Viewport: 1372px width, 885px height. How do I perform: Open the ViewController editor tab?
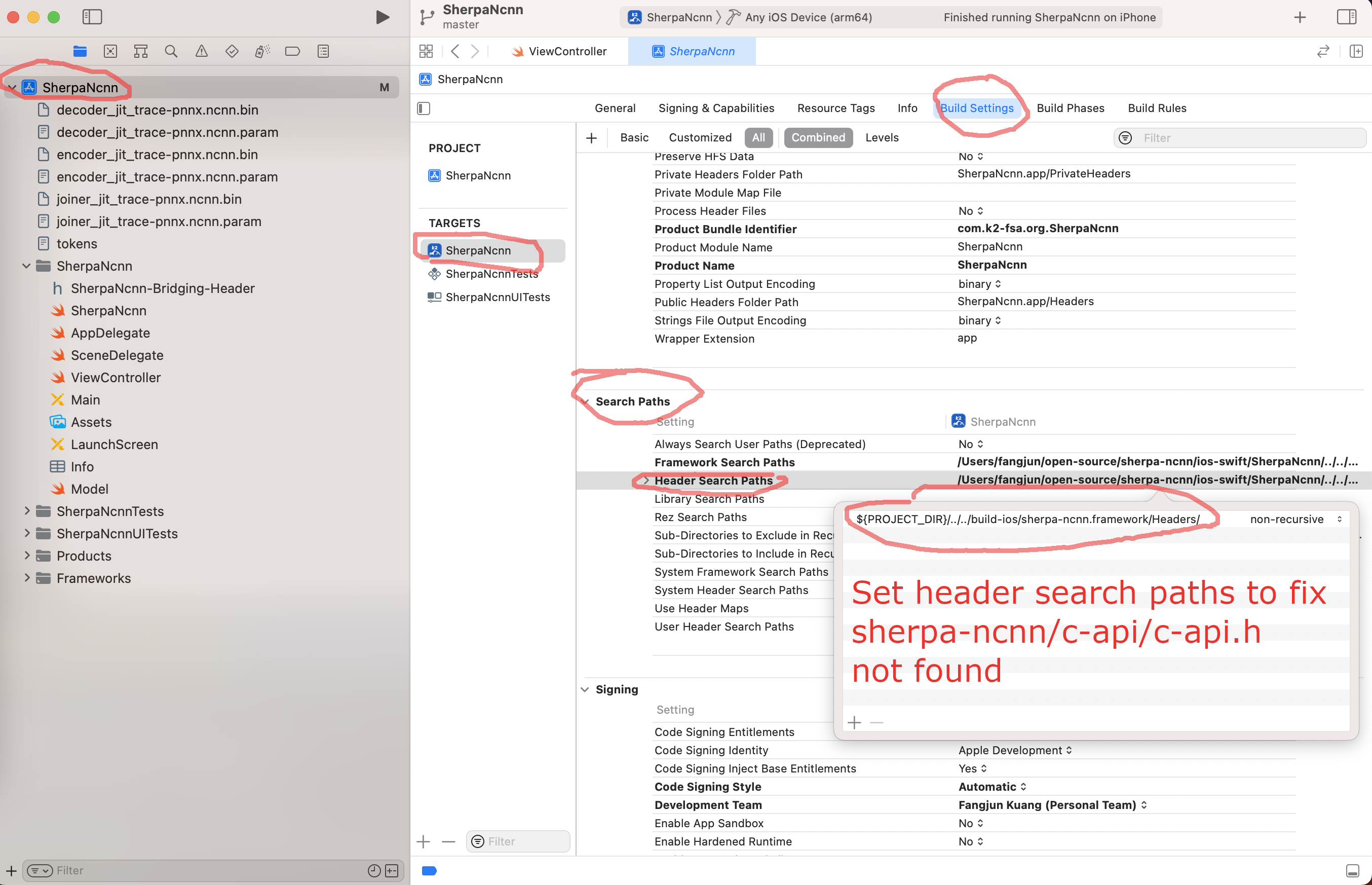point(559,51)
